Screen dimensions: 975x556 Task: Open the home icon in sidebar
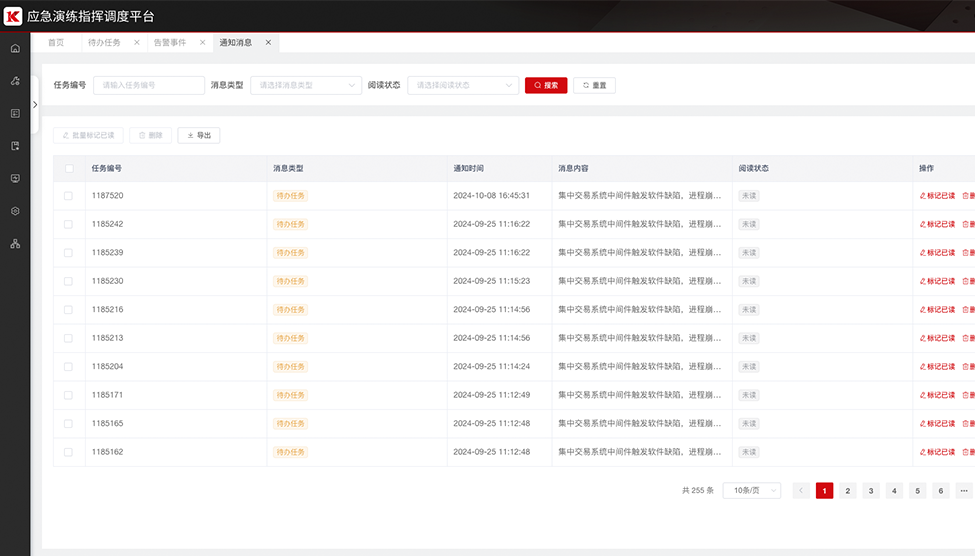point(15,49)
